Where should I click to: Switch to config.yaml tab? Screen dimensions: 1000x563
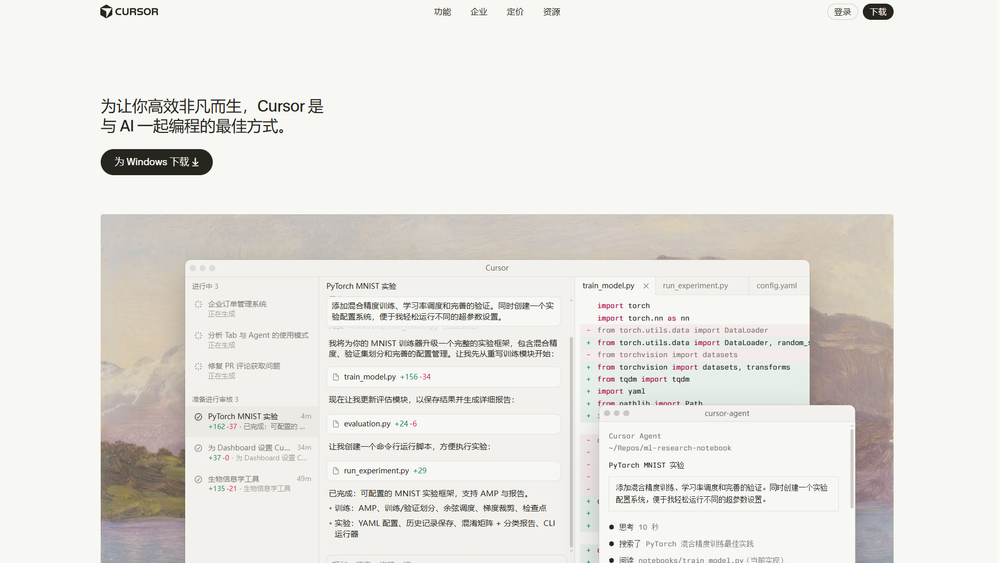point(776,286)
